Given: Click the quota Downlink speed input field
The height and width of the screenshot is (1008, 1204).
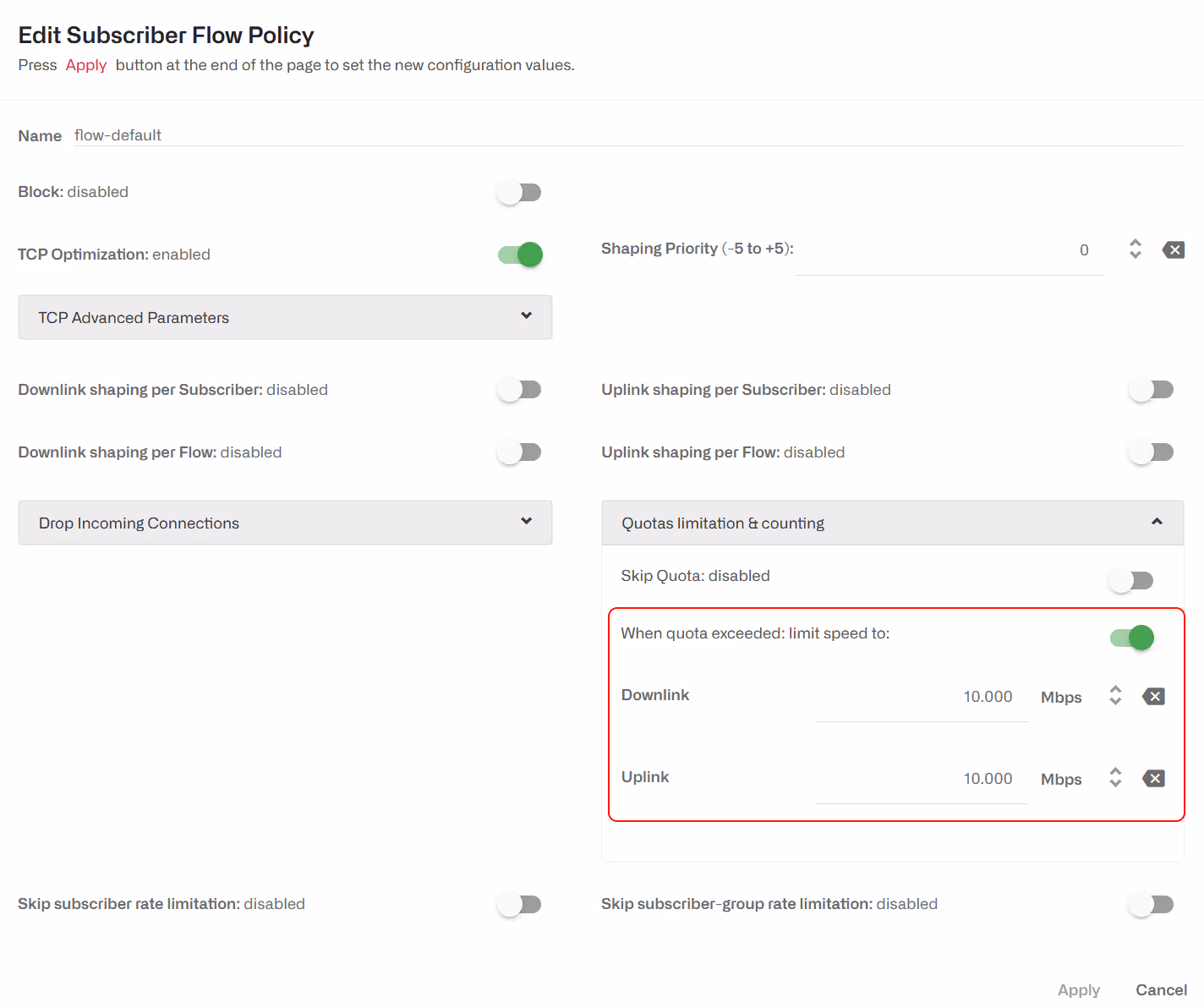Looking at the screenshot, I should (x=922, y=698).
